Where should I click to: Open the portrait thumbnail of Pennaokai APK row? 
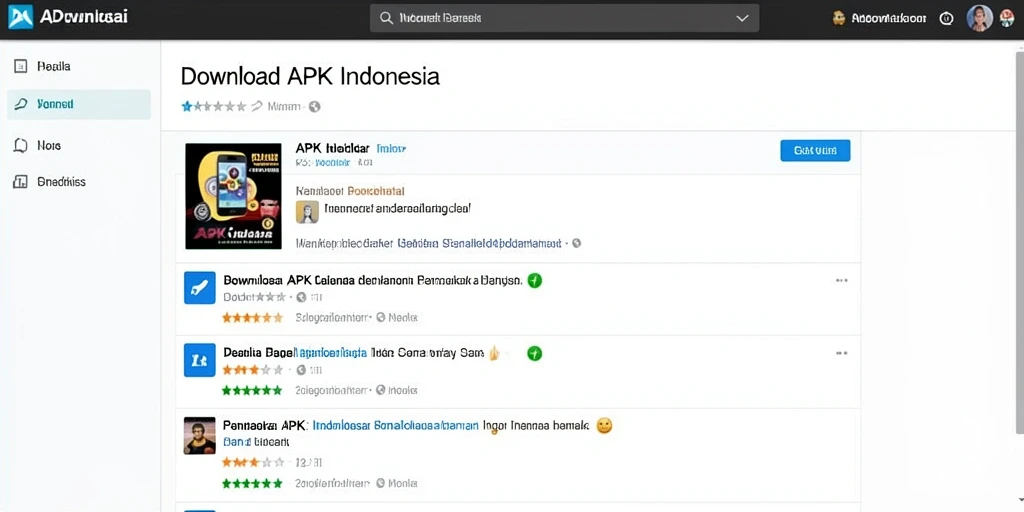click(x=200, y=436)
